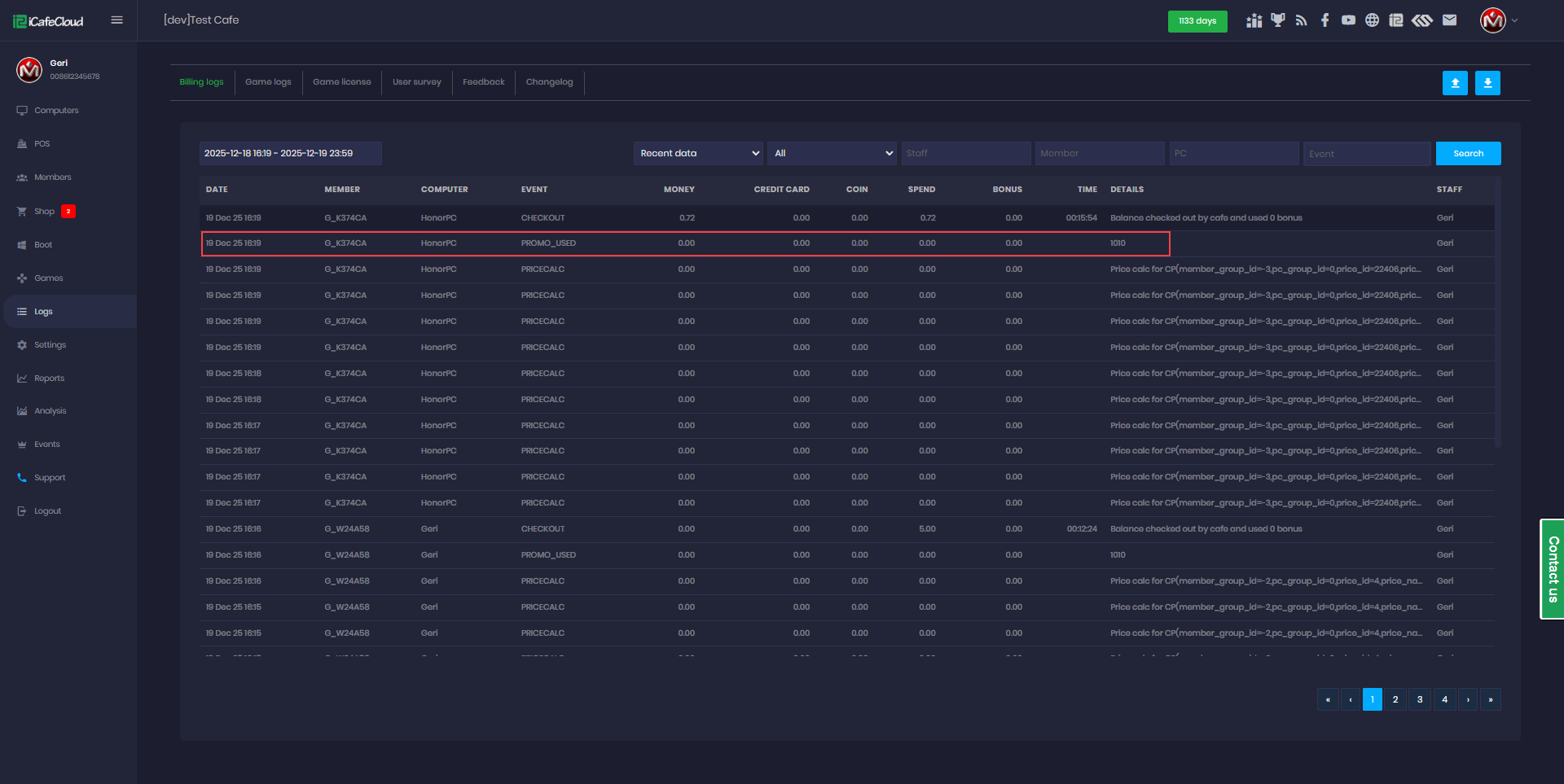
Task: Expand the Recent data dropdown
Action: point(698,153)
